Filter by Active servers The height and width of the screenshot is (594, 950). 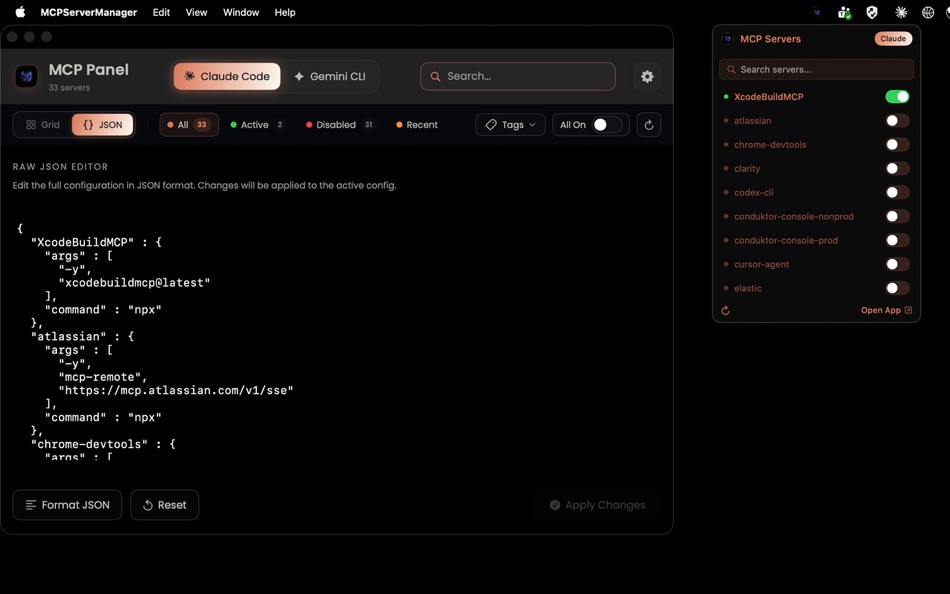(257, 125)
